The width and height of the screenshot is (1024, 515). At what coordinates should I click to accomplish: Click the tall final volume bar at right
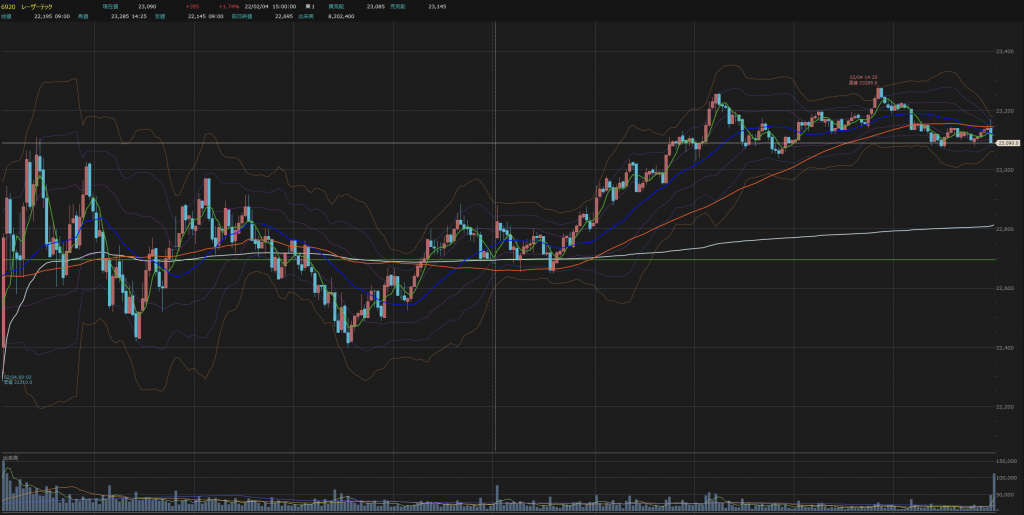click(994, 492)
